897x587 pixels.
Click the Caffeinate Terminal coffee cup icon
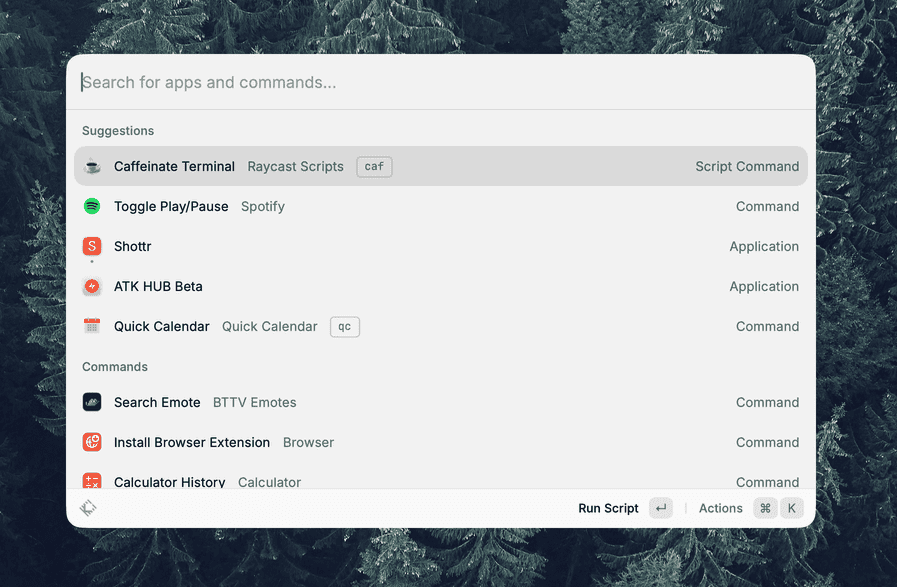click(92, 166)
